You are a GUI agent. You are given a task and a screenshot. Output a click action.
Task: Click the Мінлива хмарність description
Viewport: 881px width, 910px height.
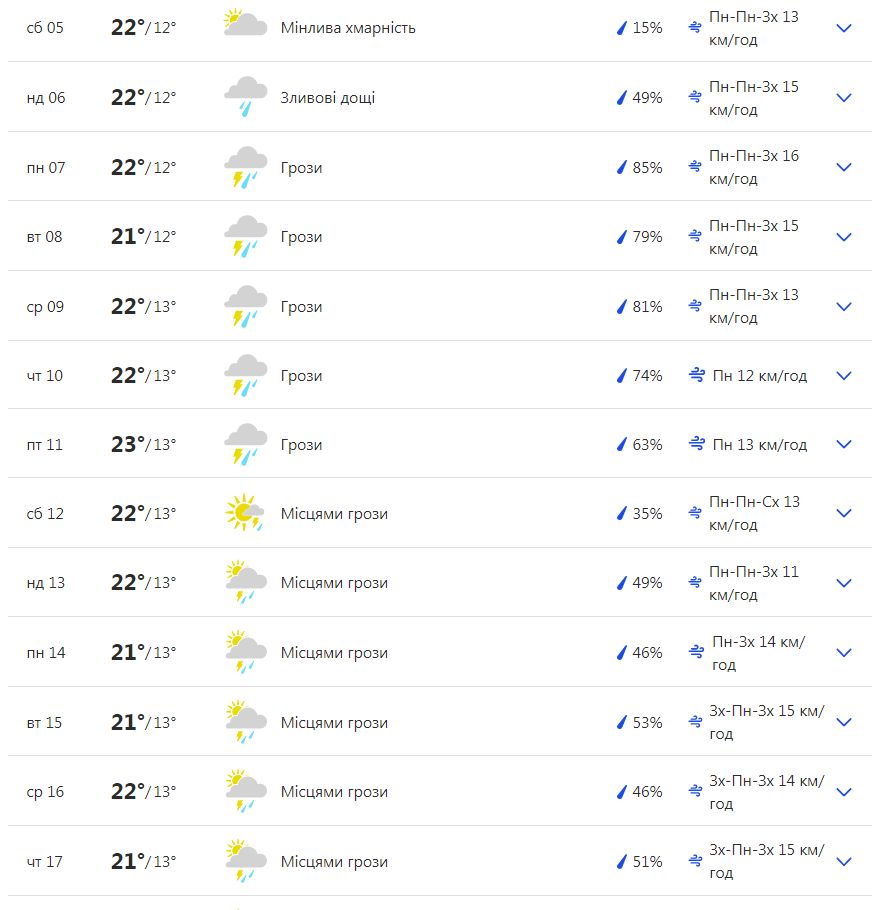click(x=348, y=28)
